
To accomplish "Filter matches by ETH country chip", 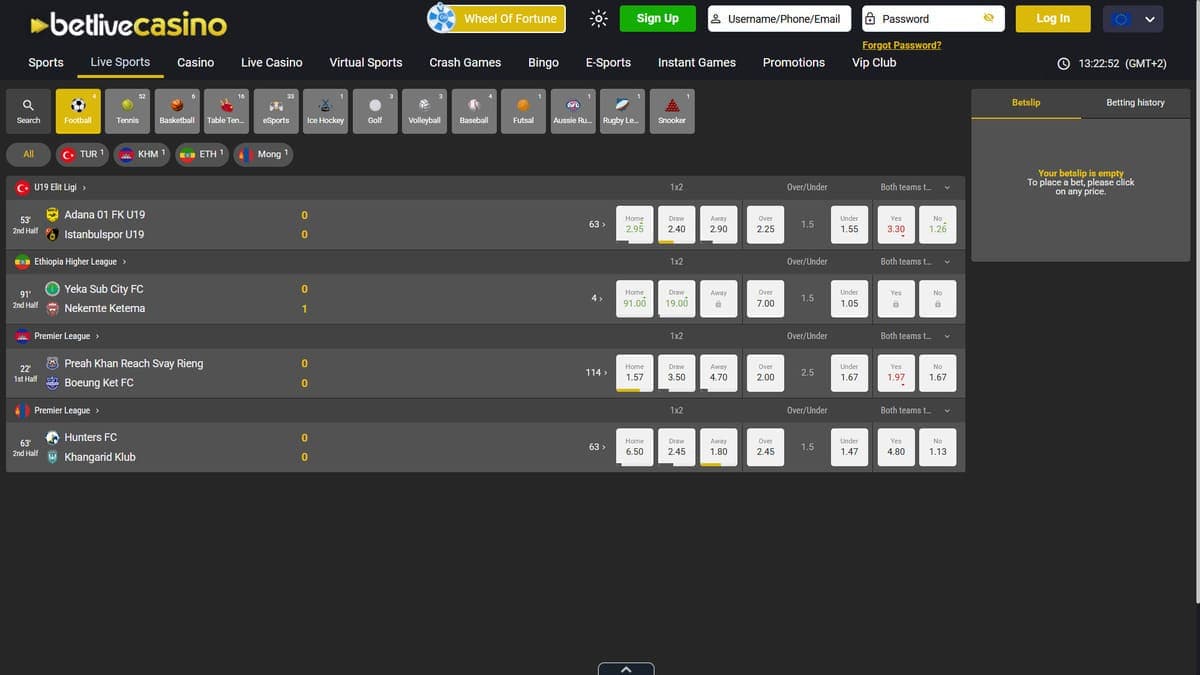I will (x=201, y=154).
